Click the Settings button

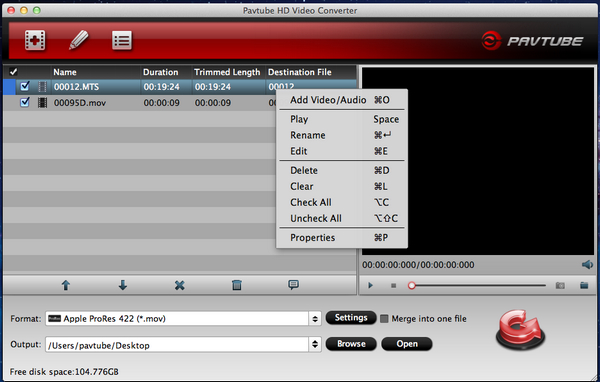[x=351, y=318]
